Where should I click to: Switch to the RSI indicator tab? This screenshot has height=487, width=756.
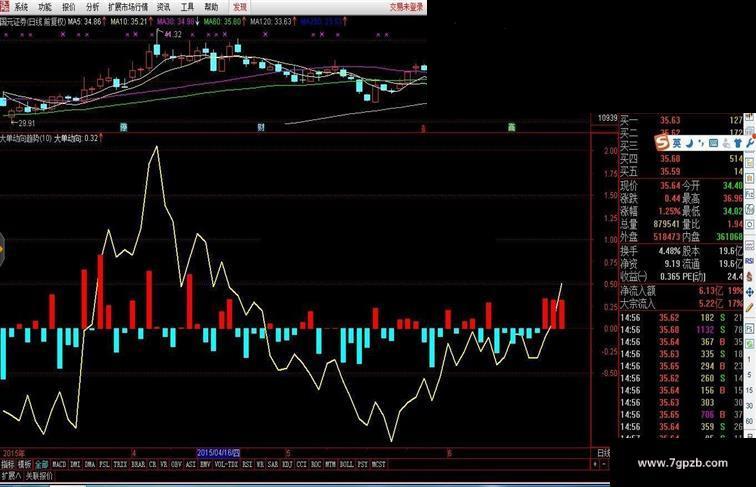click(x=247, y=464)
